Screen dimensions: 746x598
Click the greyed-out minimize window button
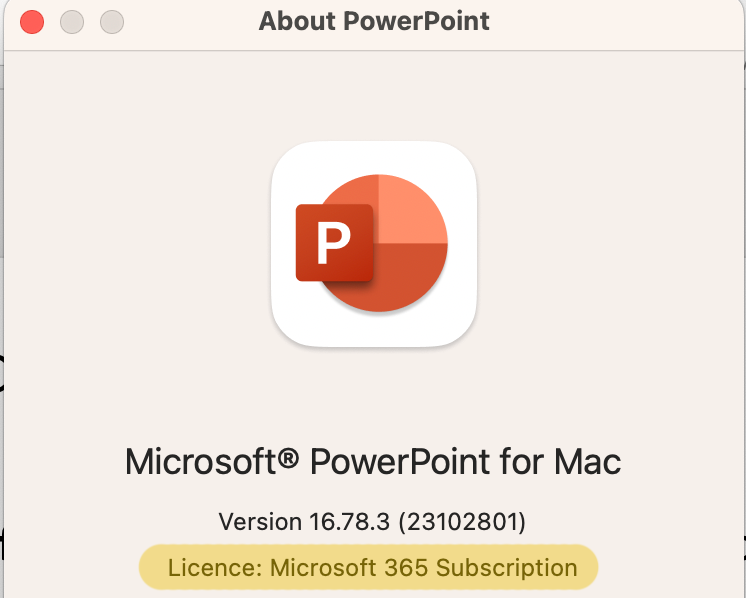72,22
